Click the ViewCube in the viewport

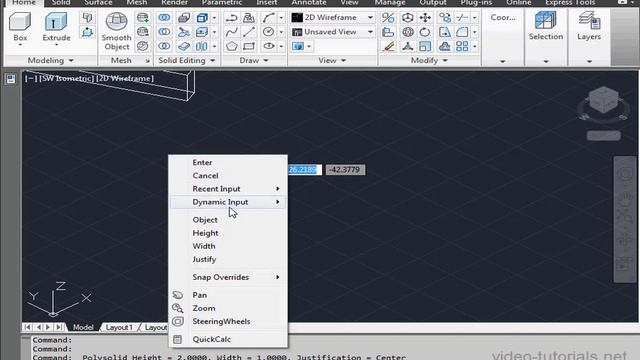tap(604, 101)
